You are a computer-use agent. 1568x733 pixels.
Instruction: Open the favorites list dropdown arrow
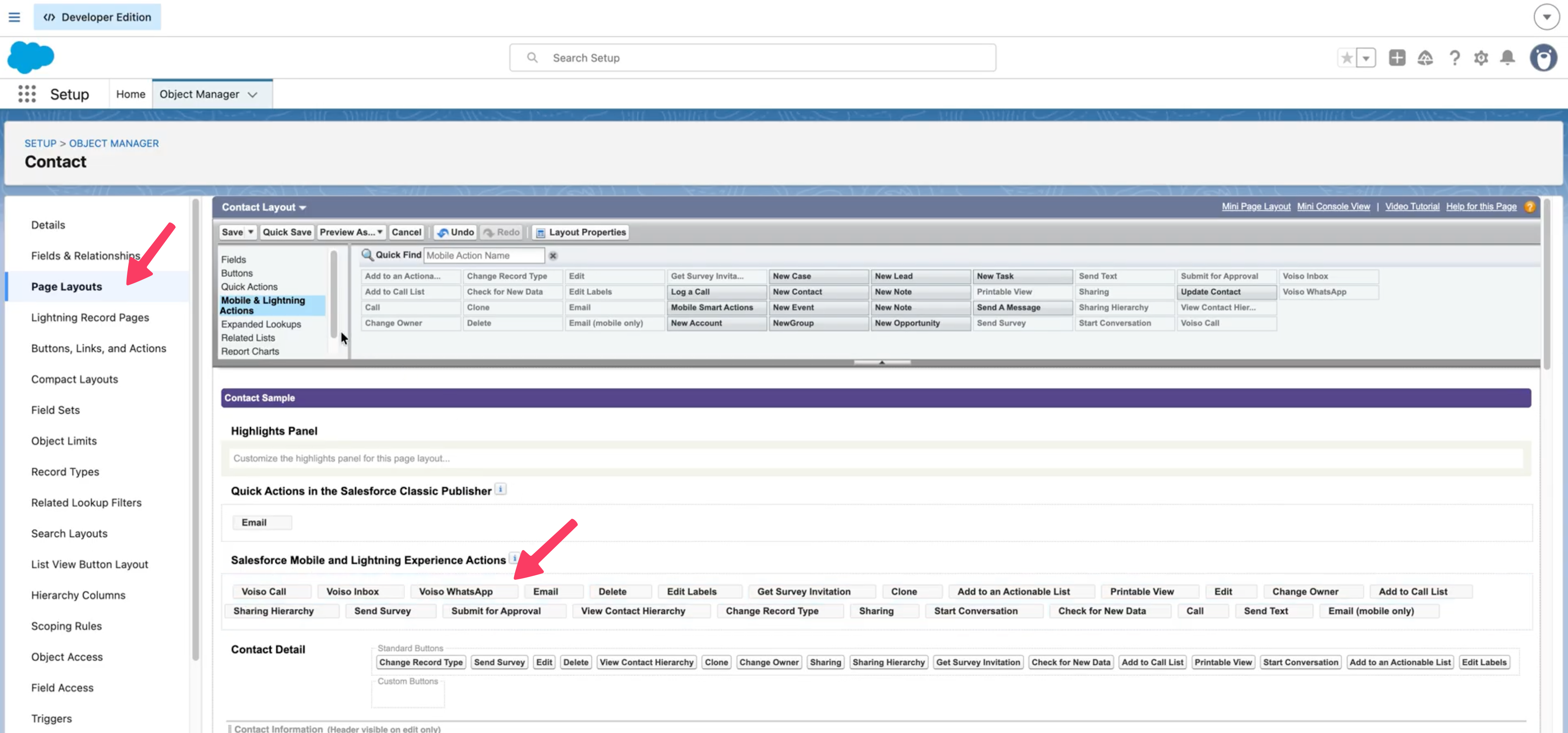tap(1366, 58)
